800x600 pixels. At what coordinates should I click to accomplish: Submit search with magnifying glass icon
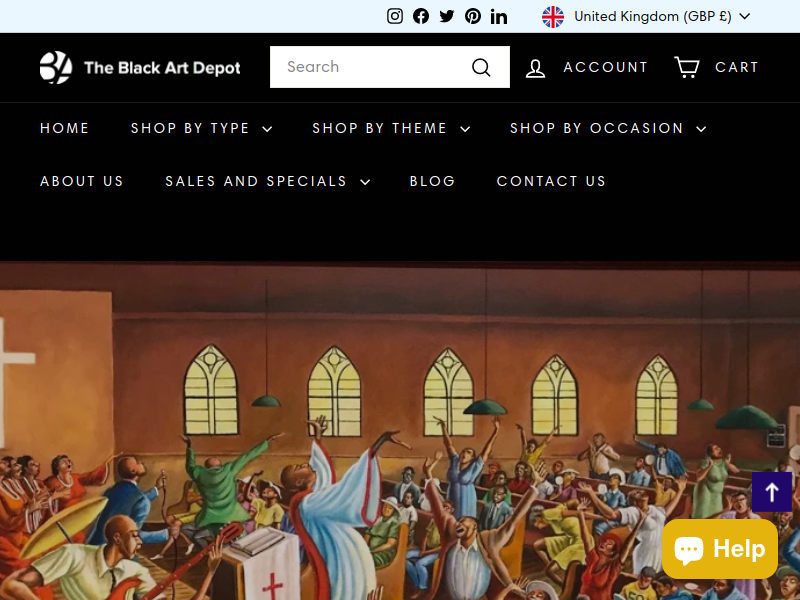[481, 67]
